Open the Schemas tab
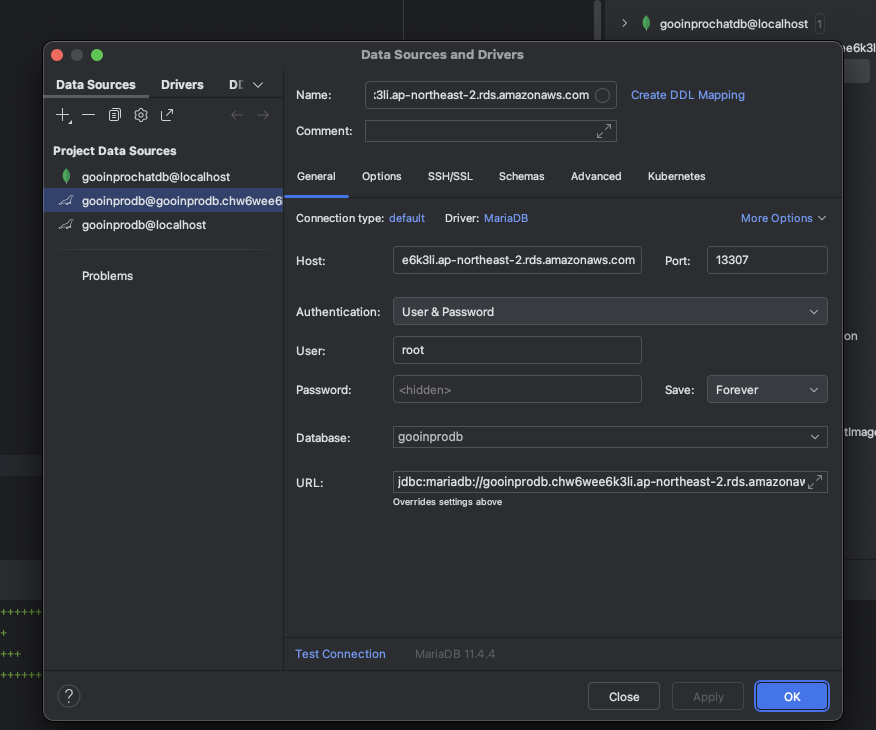 click(521, 176)
